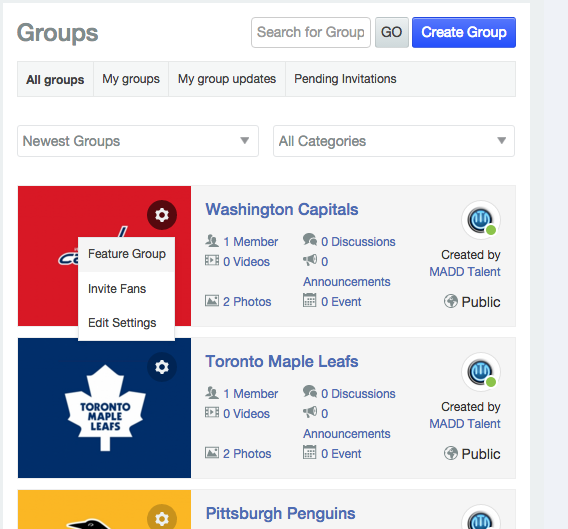The height and width of the screenshot is (529, 568).
Task: Open the Pittsburgh Penguins gear icon
Action: (x=162, y=518)
